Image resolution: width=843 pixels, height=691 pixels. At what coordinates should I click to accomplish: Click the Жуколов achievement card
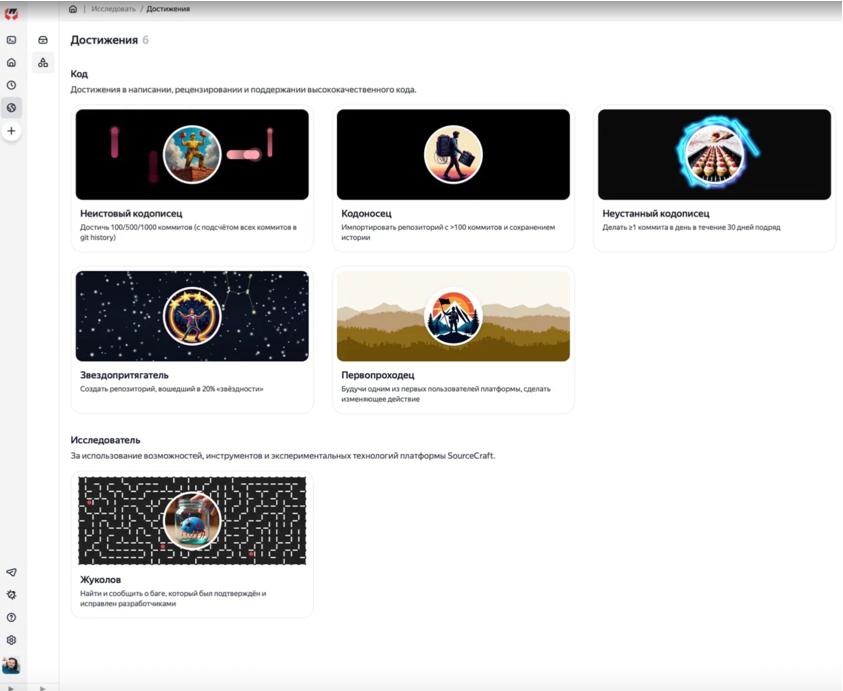[192, 544]
